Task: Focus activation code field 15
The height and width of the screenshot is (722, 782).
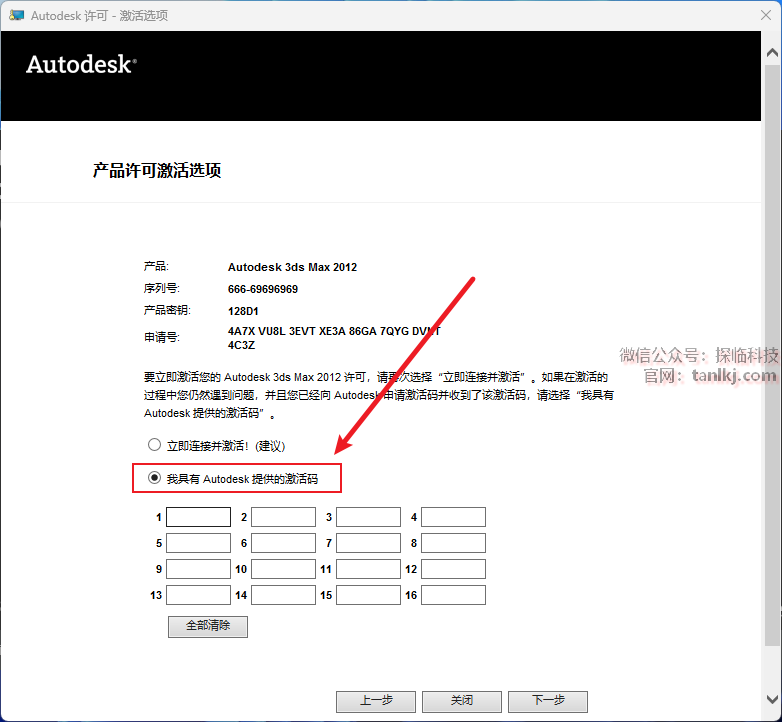Action: click(369, 595)
